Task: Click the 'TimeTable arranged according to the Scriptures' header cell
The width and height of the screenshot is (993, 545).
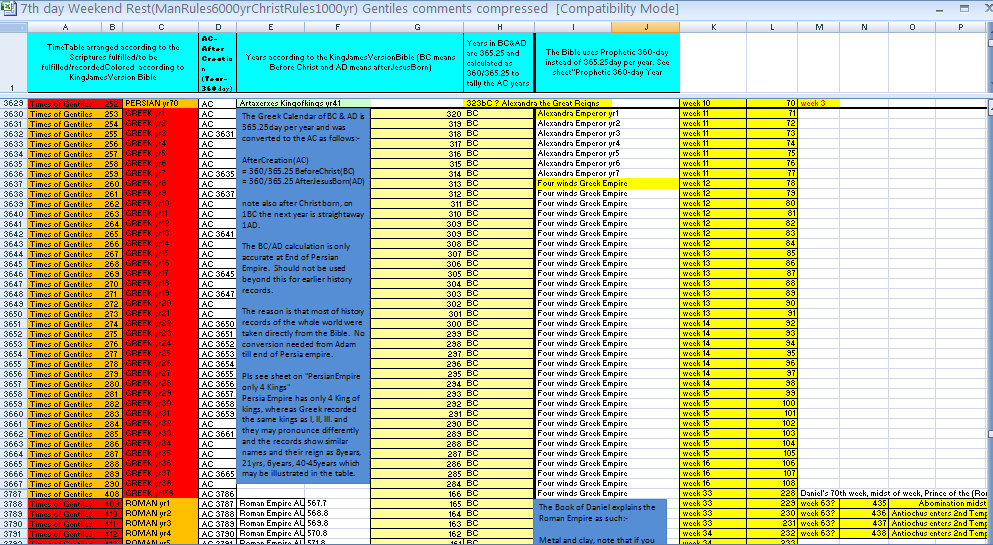Action: (x=113, y=63)
